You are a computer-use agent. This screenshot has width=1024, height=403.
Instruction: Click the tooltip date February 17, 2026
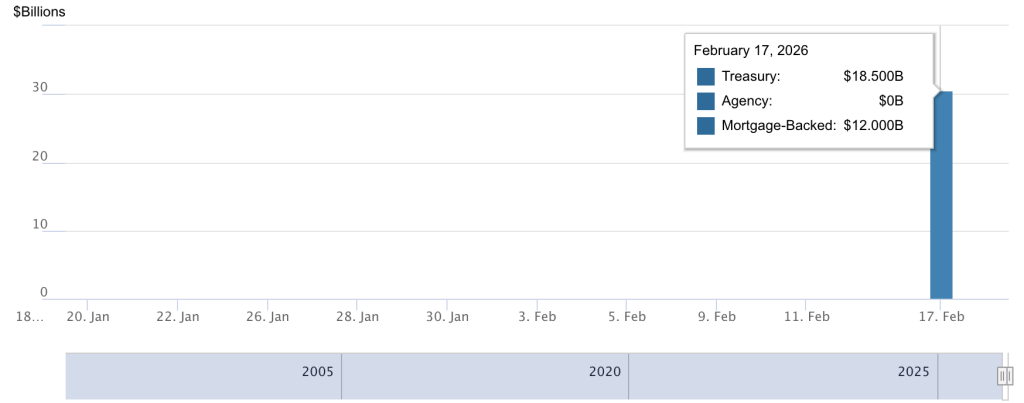tap(751, 50)
